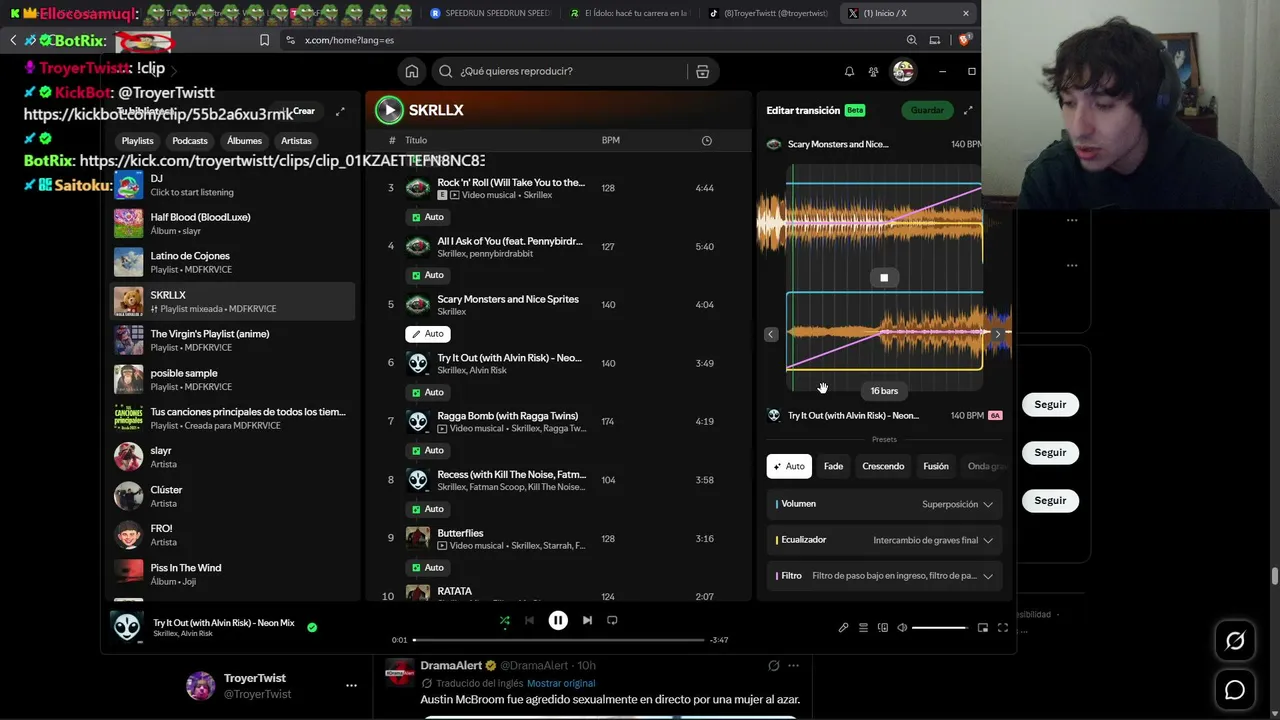The image size is (1280, 720).
Task: Open the mini player
Action: (983, 628)
